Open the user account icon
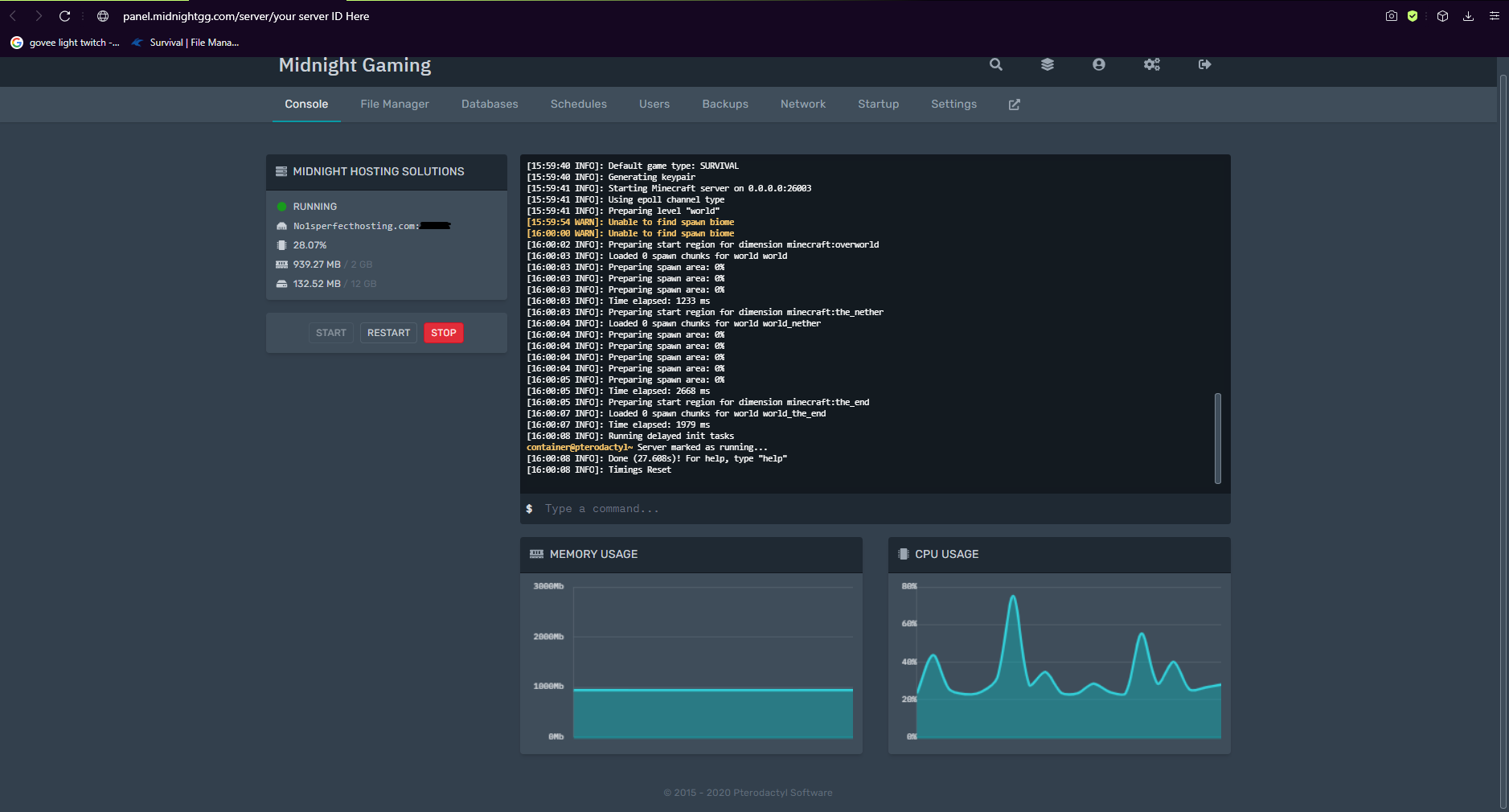 (1098, 64)
